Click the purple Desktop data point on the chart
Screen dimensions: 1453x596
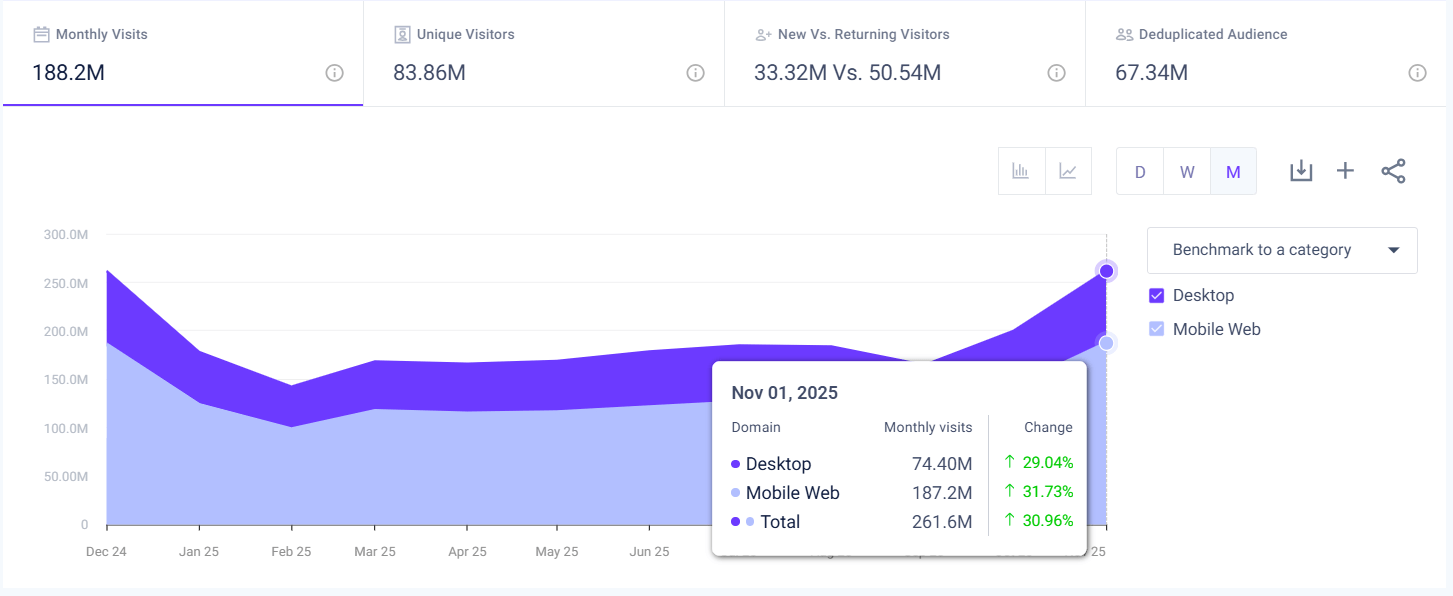click(x=1106, y=270)
